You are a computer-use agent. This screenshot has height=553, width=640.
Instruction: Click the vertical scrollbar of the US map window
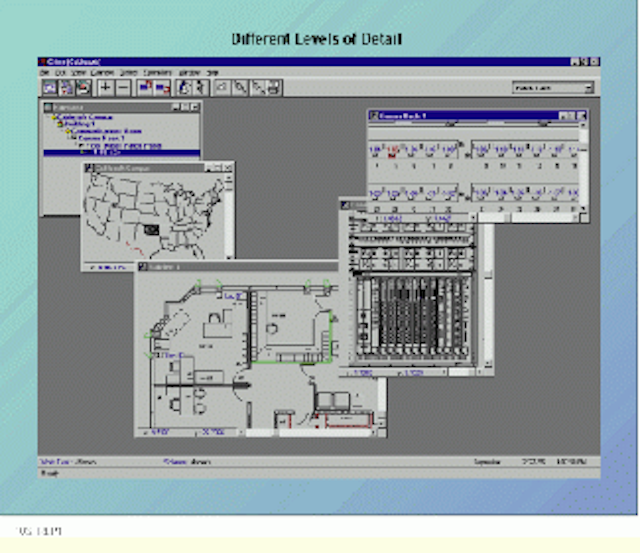point(229,216)
